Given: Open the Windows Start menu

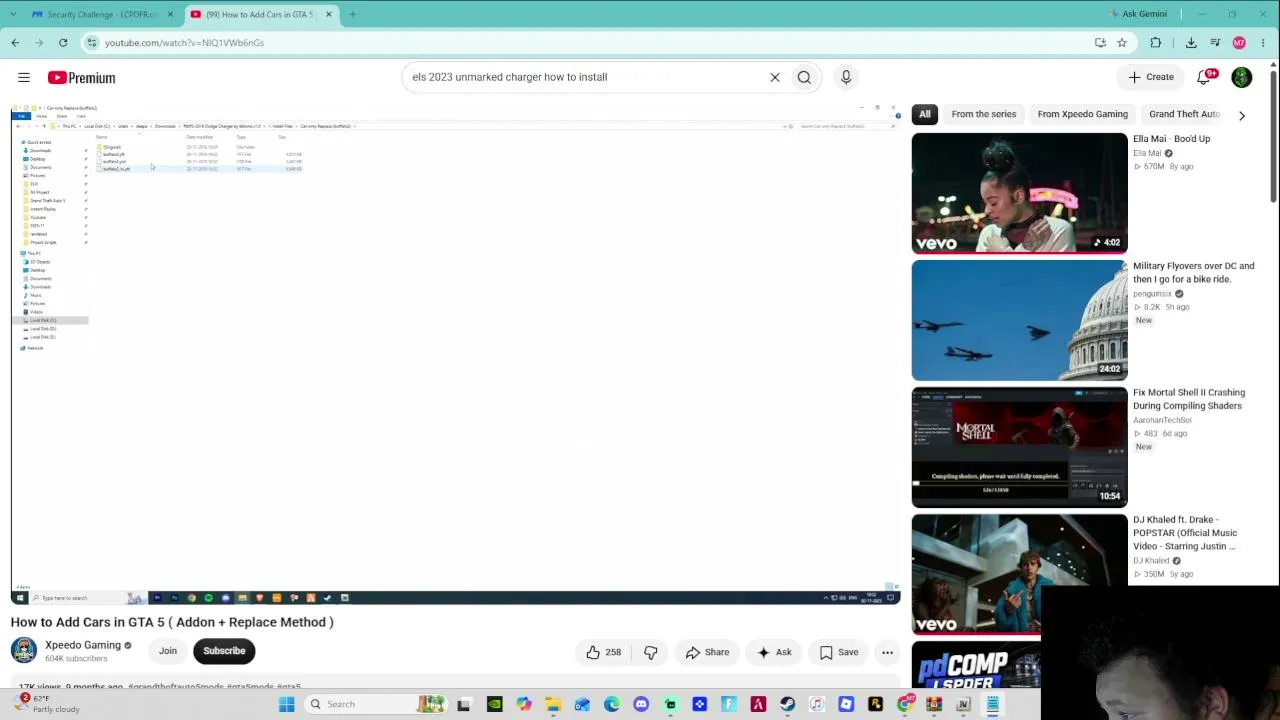Looking at the screenshot, I should [x=287, y=704].
